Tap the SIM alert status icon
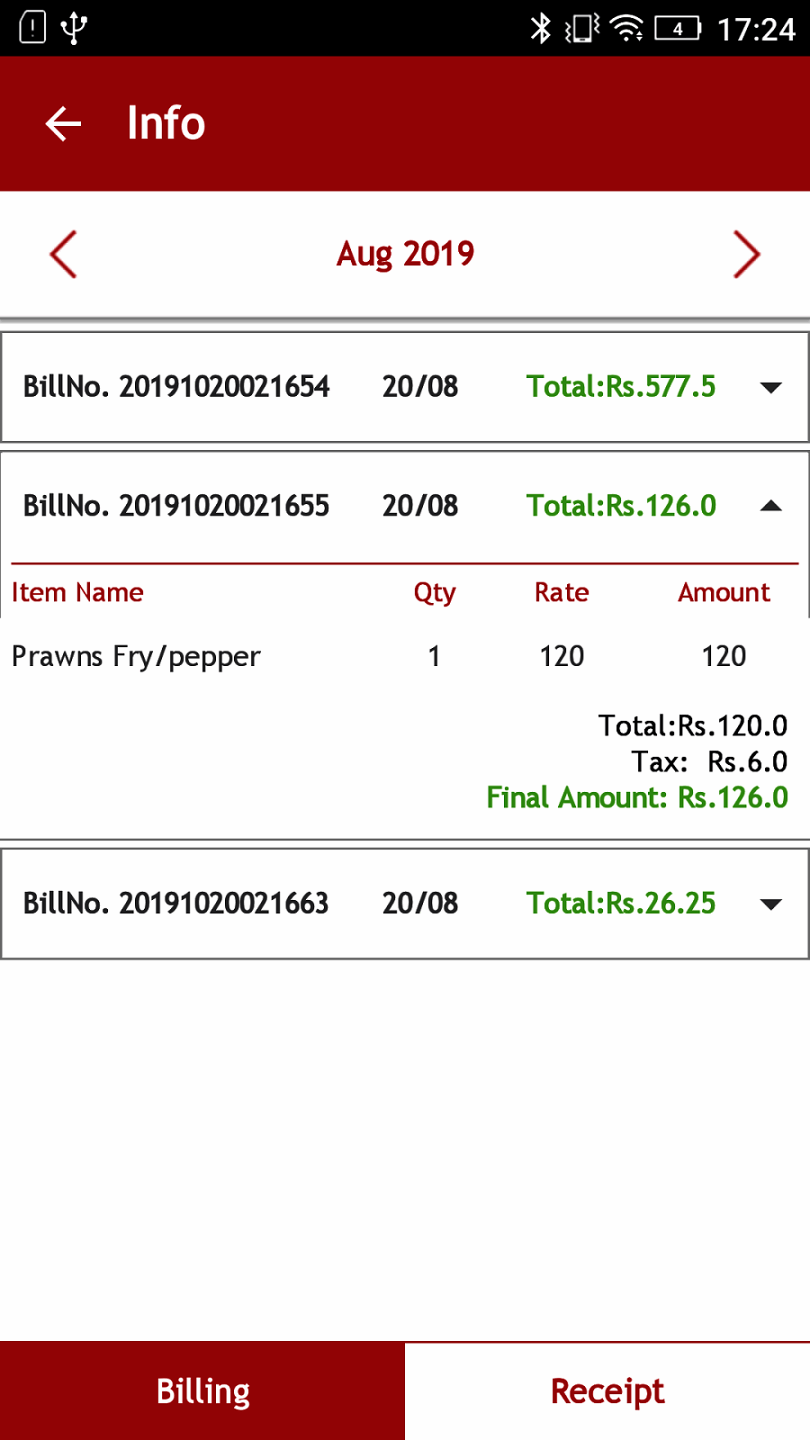Image resolution: width=810 pixels, height=1440 pixels. pos(33,28)
